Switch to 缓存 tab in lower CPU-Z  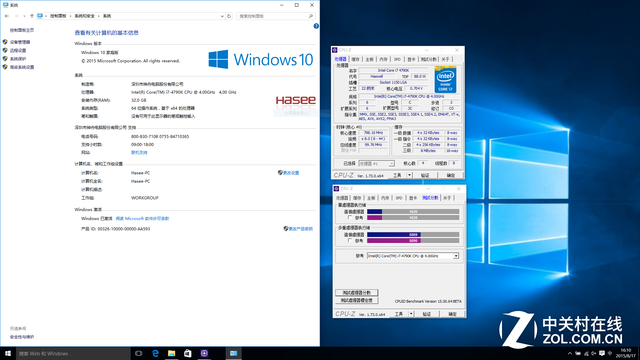point(357,198)
